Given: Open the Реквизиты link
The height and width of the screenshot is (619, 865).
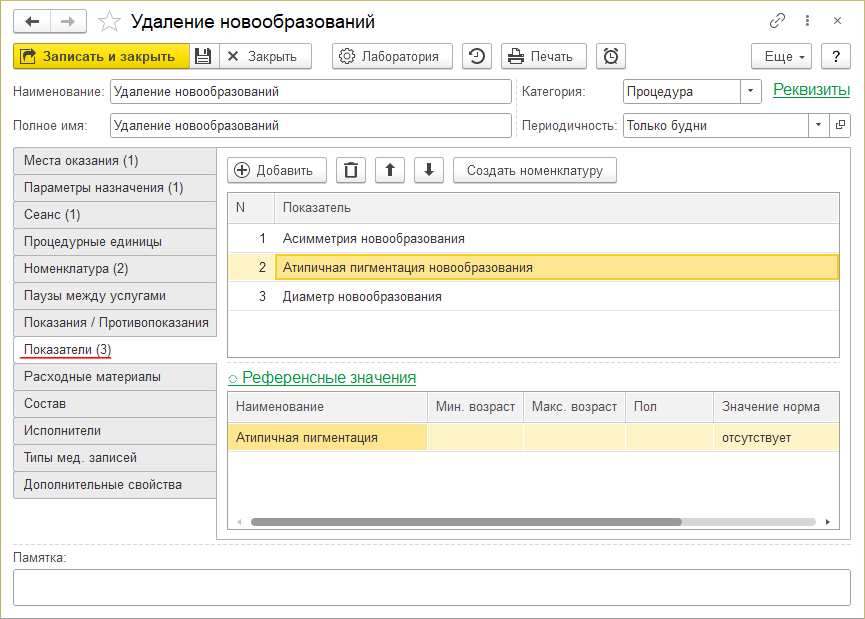Looking at the screenshot, I should [x=811, y=90].
